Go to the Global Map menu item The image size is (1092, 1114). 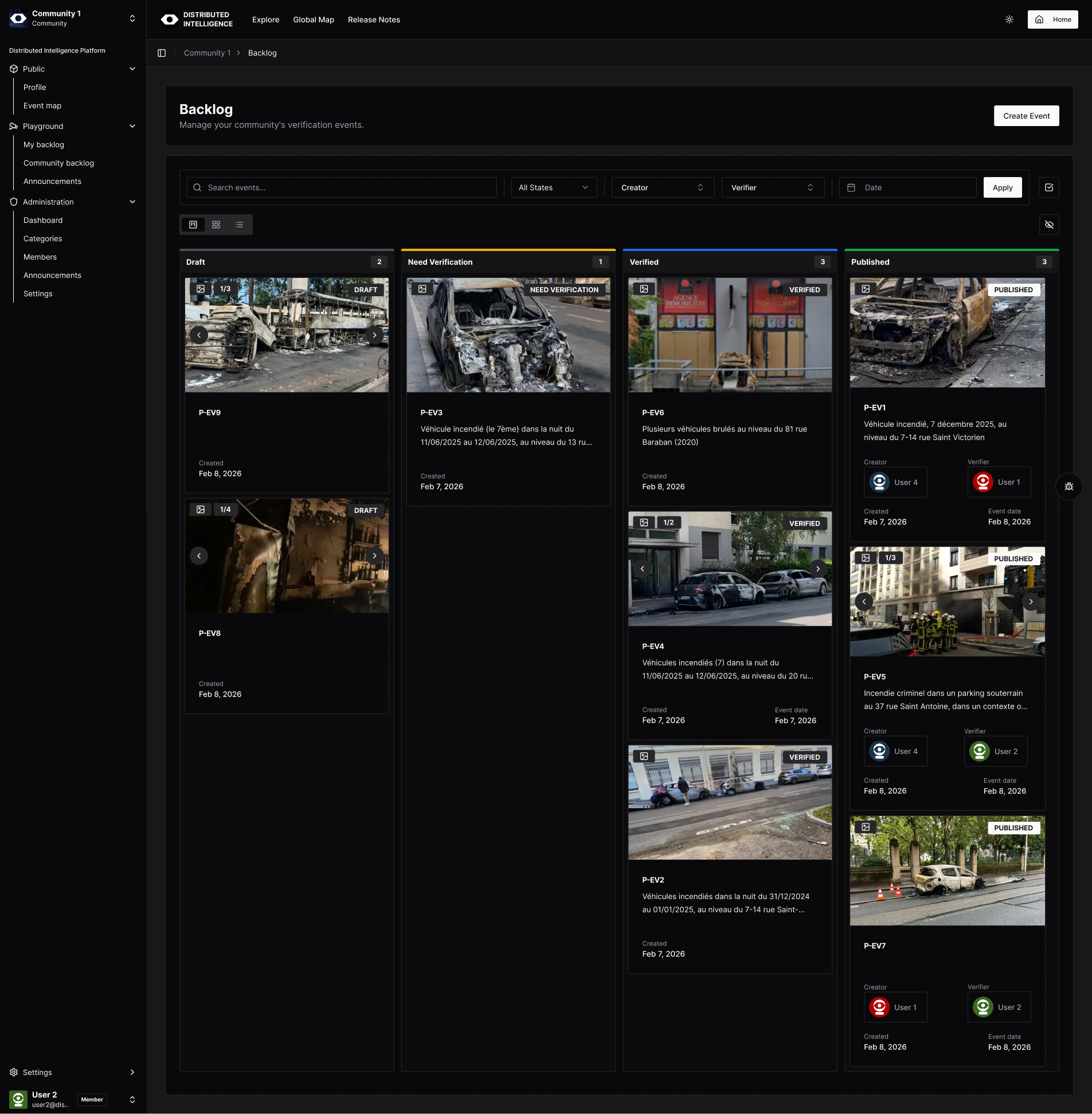(313, 19)
